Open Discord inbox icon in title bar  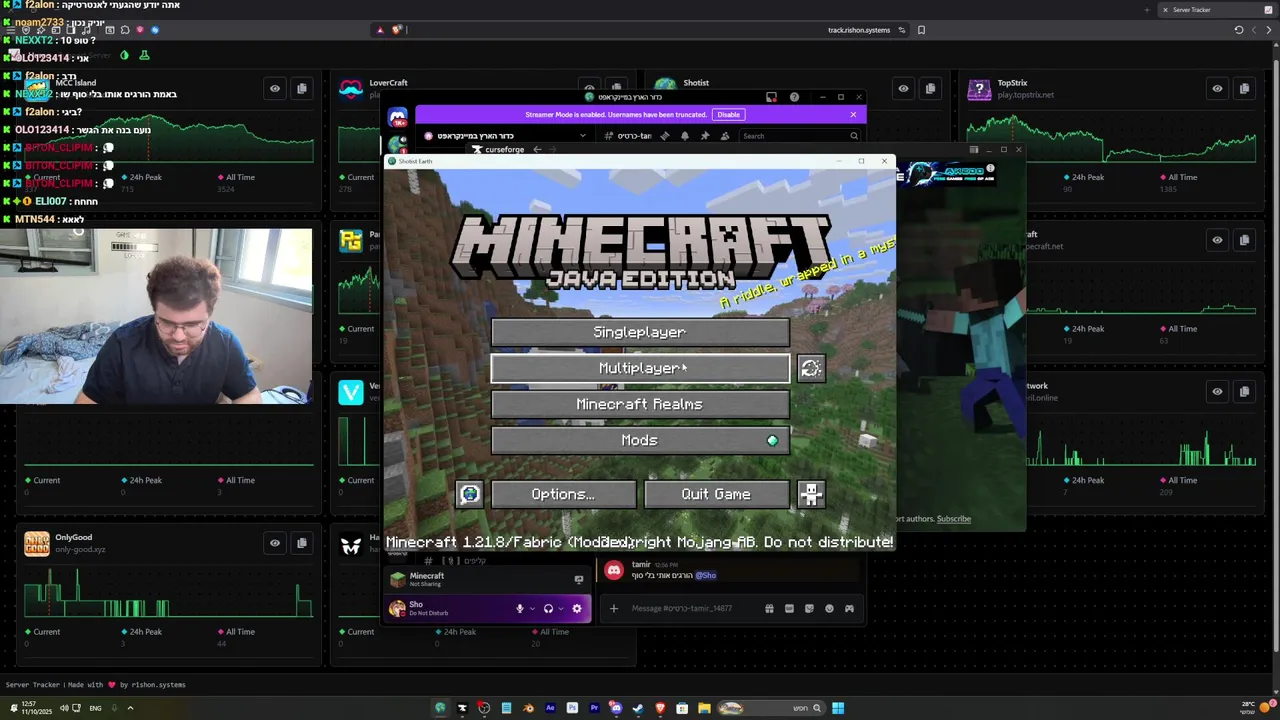(x=771, y=97)
